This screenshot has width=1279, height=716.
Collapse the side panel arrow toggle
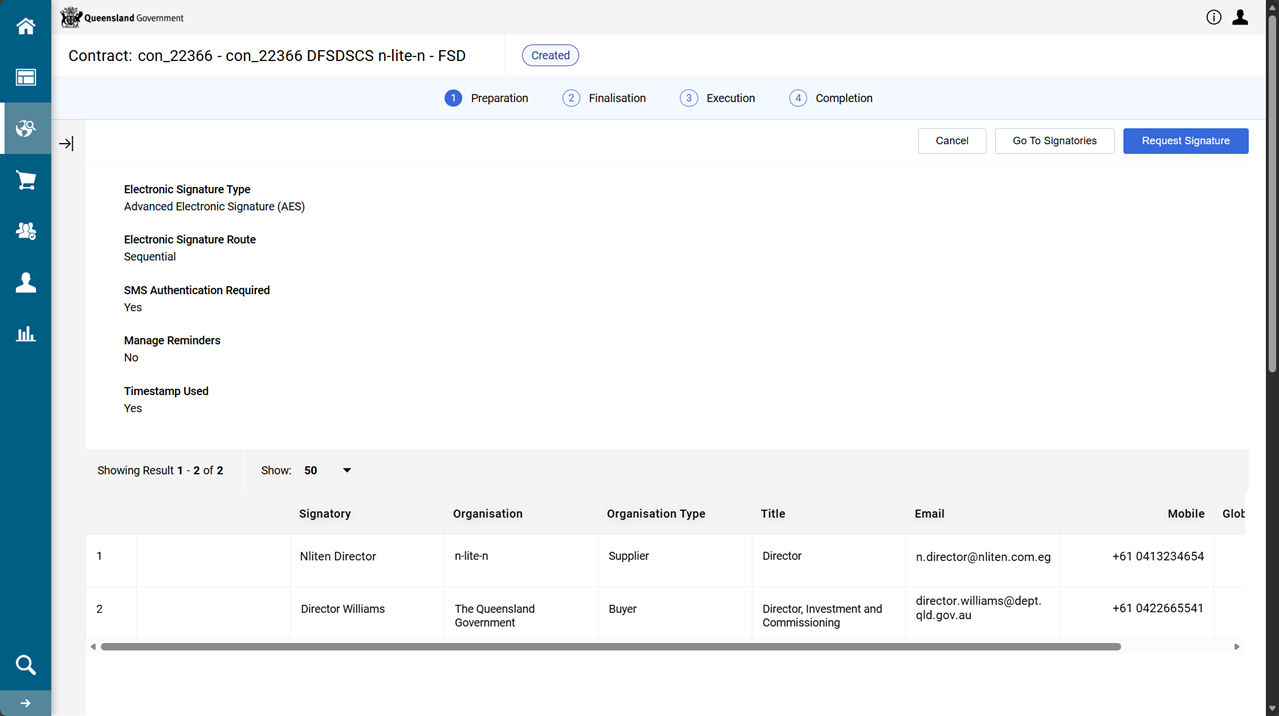click(66, 144)
